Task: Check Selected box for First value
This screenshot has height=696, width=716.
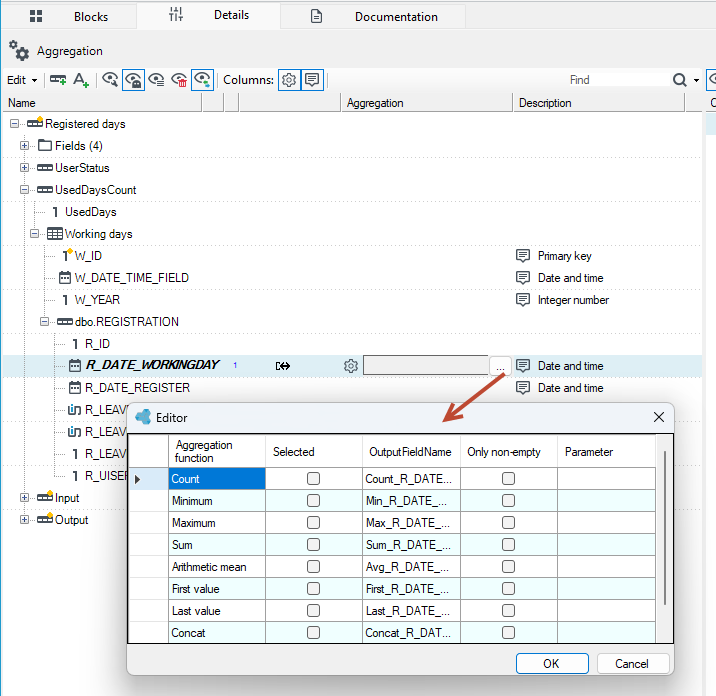Action: pyautogui.click(x=313, y=589)
